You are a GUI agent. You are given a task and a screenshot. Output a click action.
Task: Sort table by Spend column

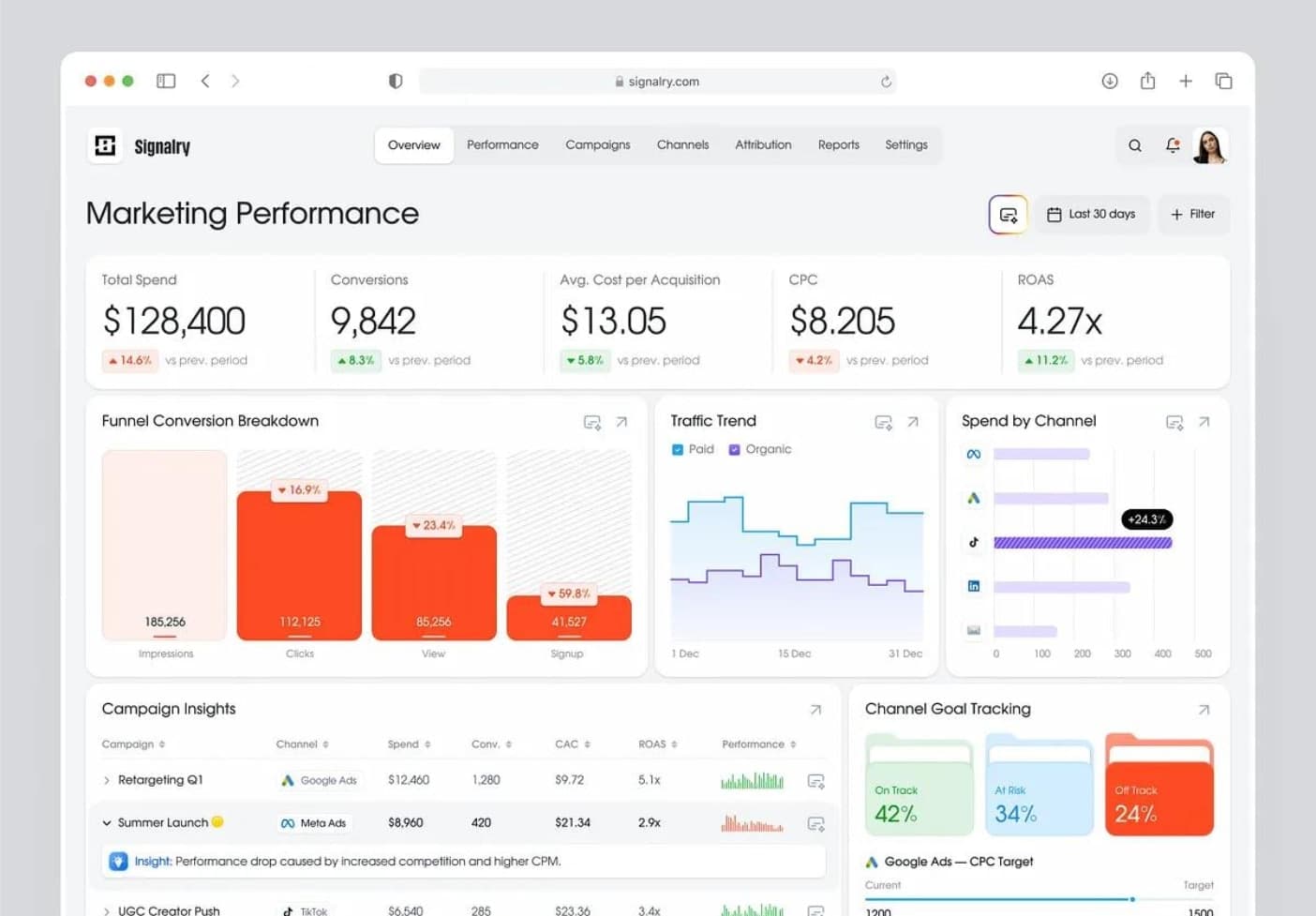[410, 744]
